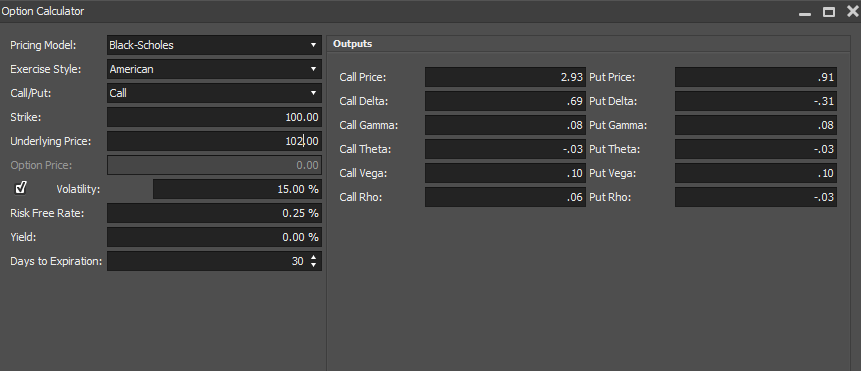Select the Put Price output box
The width and height of the screenshot is (861, 371).
click(x=756, y=77)
